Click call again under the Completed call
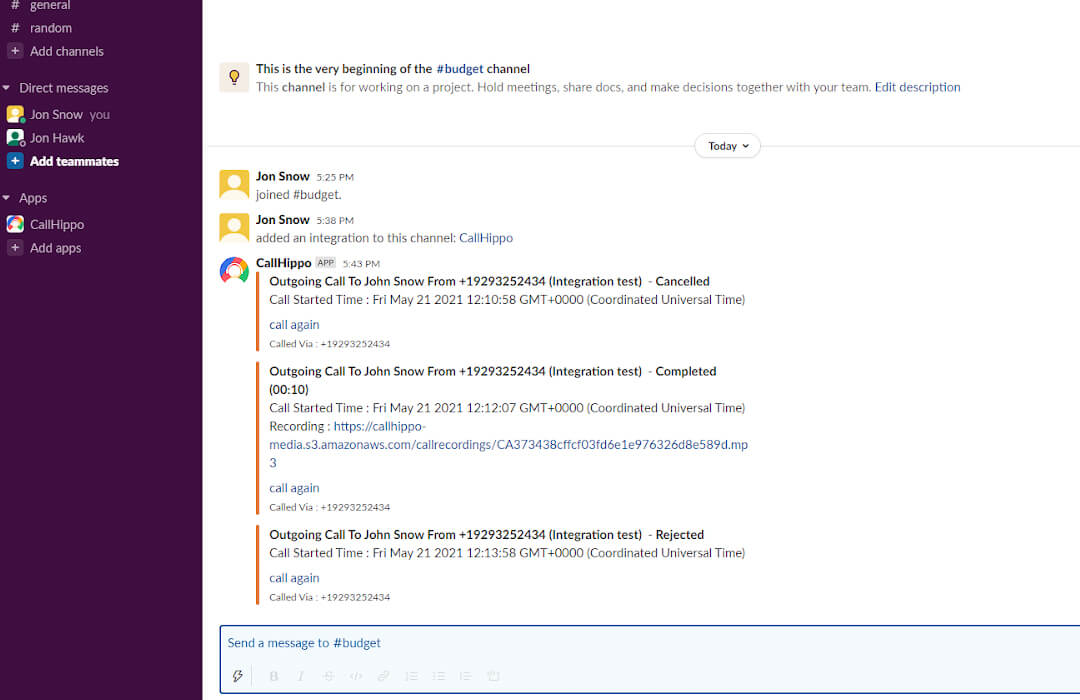The height and width of the screenshot is (700, 1080). pyautogui.click(x=294, y=488)
